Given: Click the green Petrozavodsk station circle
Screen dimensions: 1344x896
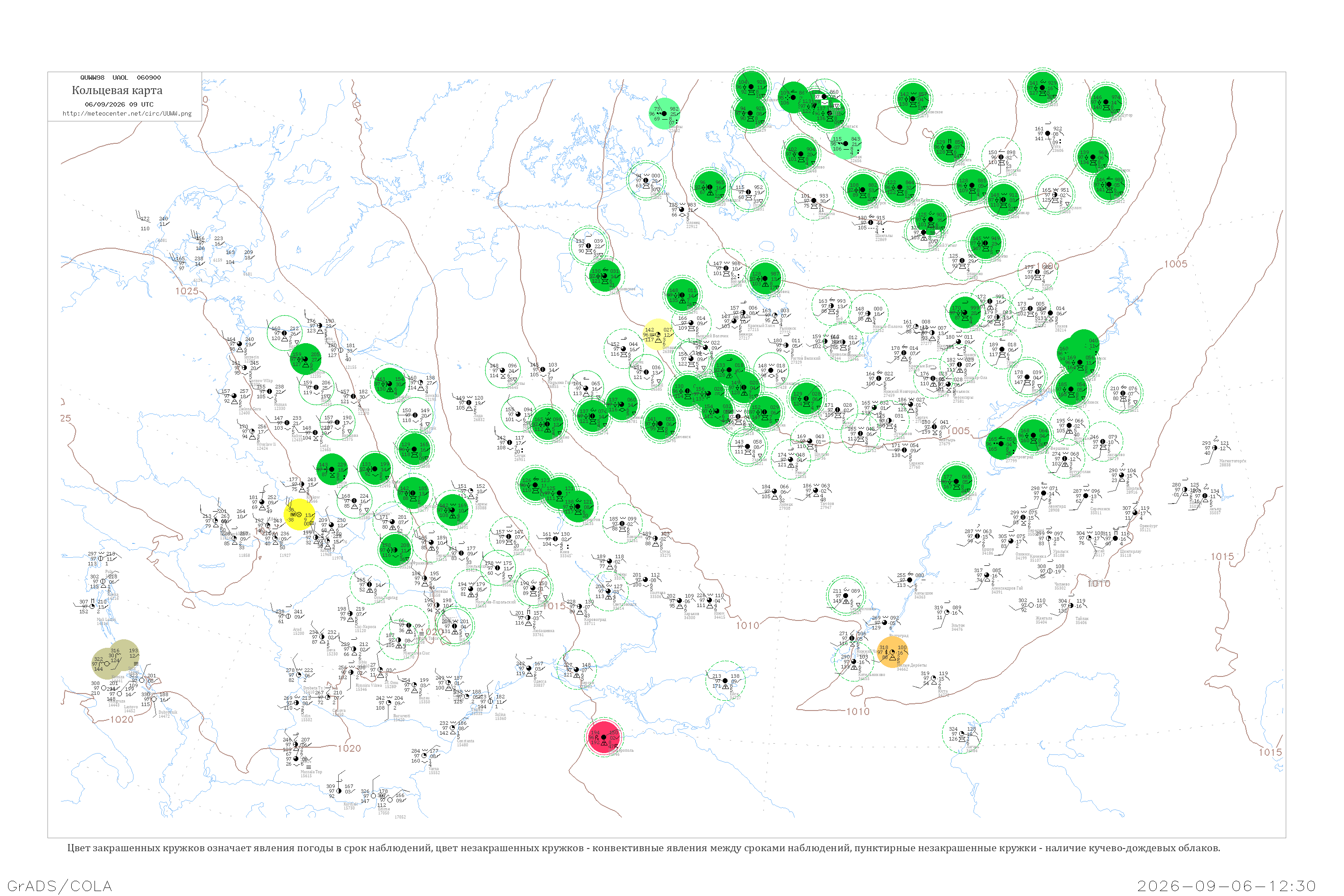Looking at the screenshot, I should tap(710, 187).
